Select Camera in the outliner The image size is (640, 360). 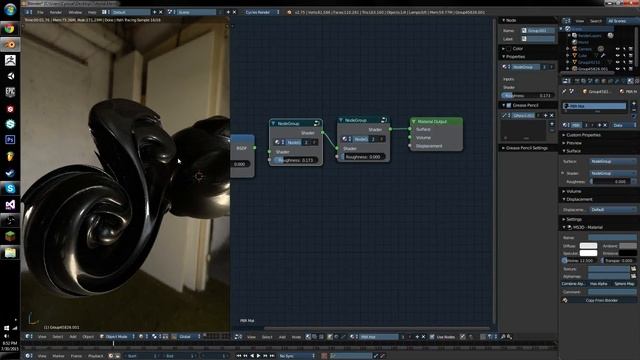(584, 49)
